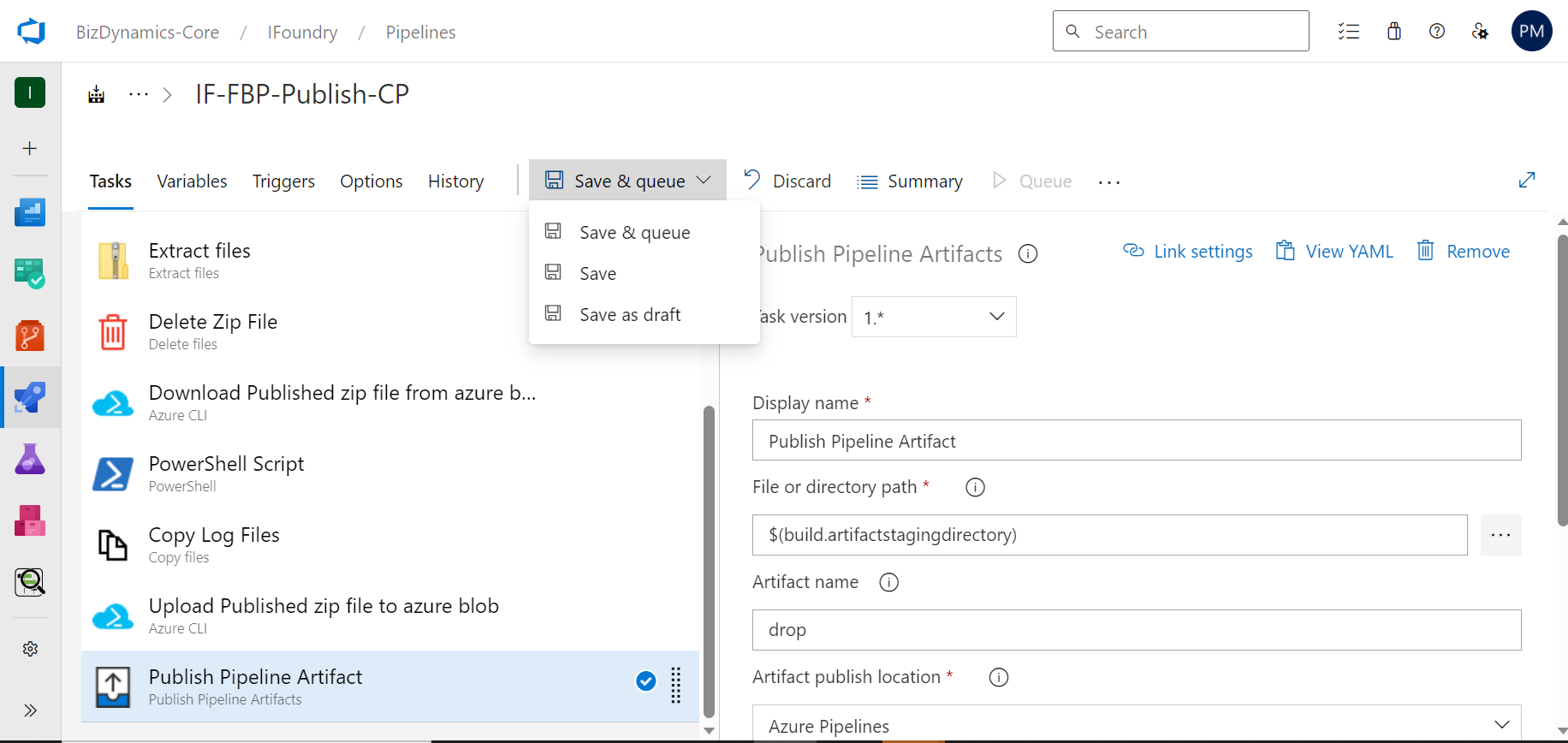The height and width of the screenshot is (743, 1568).
Task: Click the Queue button
Action: [x=1031, y=181]
